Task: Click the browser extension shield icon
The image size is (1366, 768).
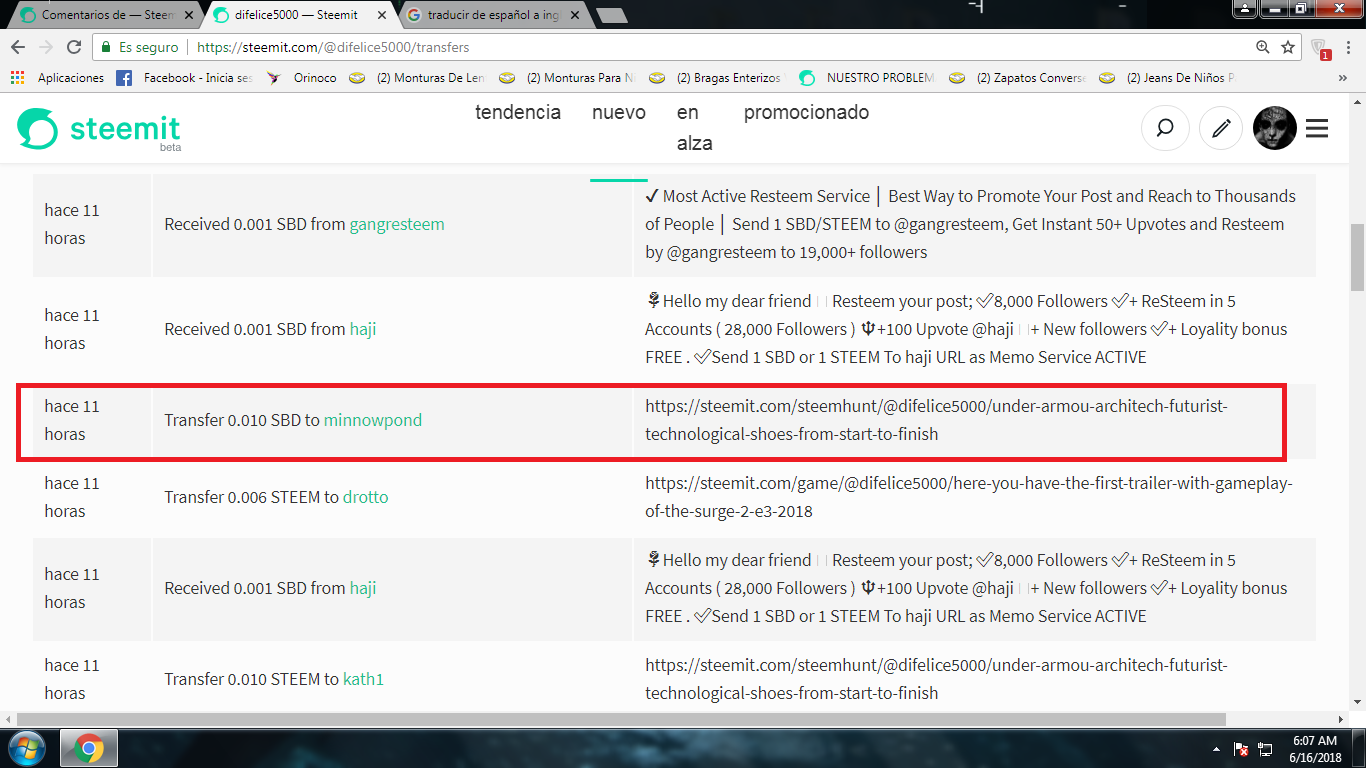Action: click(1320, 47)
